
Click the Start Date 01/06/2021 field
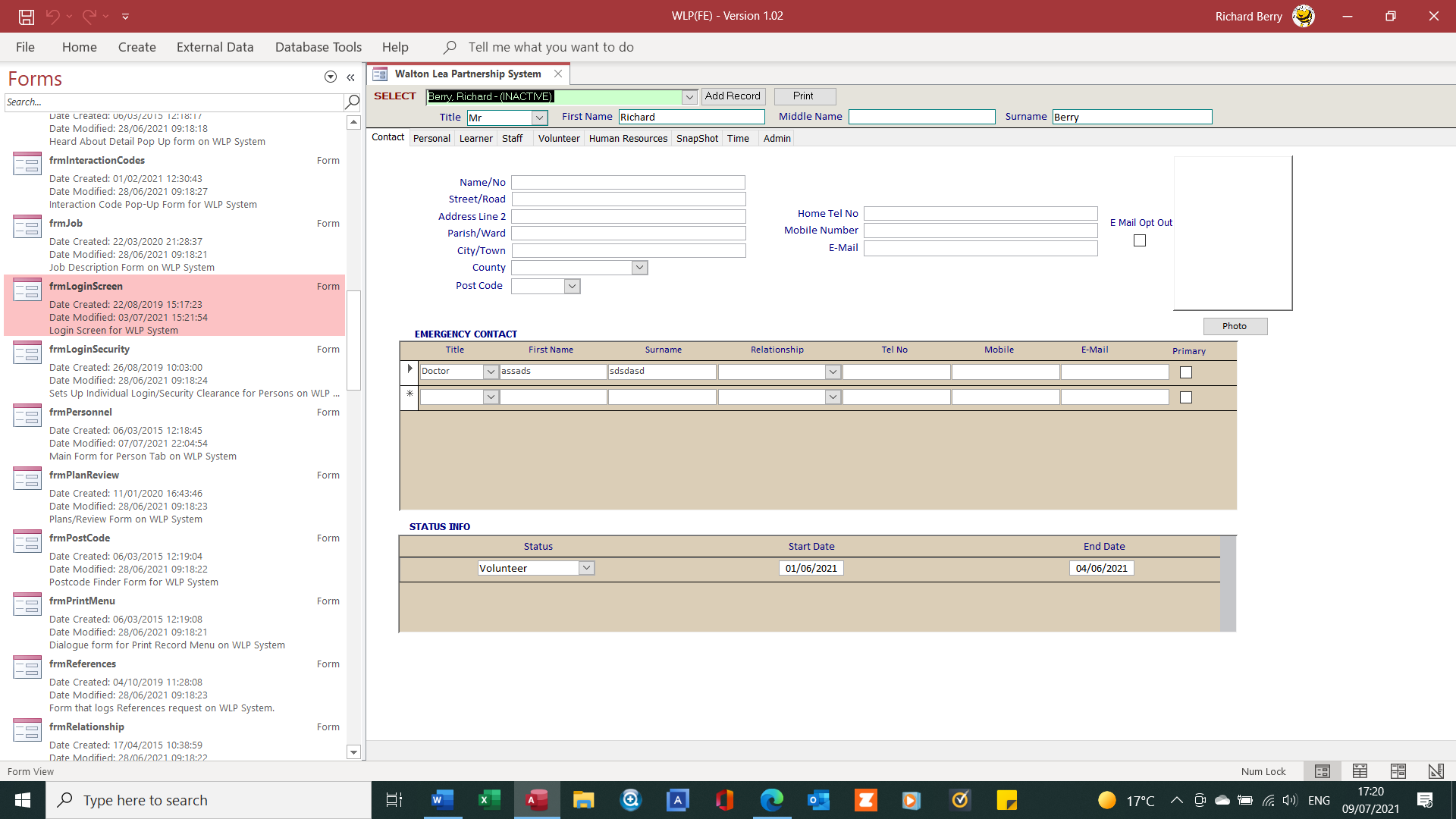pos(811,568)
